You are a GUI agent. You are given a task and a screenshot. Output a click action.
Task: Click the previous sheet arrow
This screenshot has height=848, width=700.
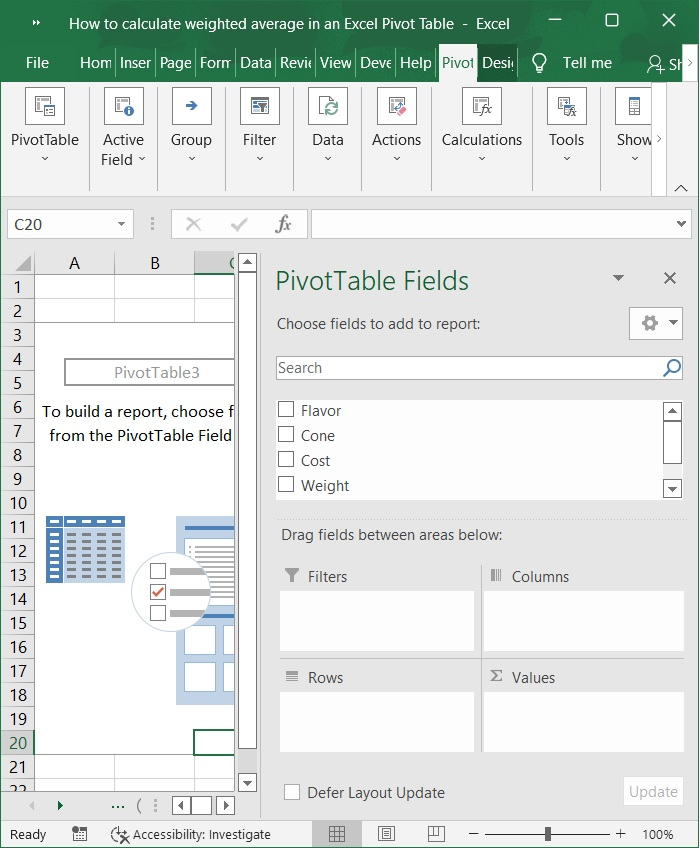pos(31,806)
